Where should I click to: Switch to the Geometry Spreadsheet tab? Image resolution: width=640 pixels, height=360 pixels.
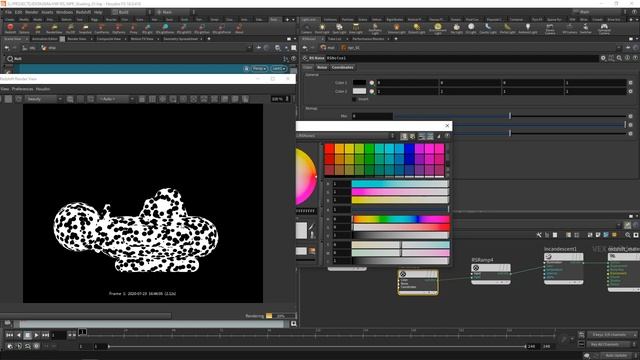coord(181,39)
